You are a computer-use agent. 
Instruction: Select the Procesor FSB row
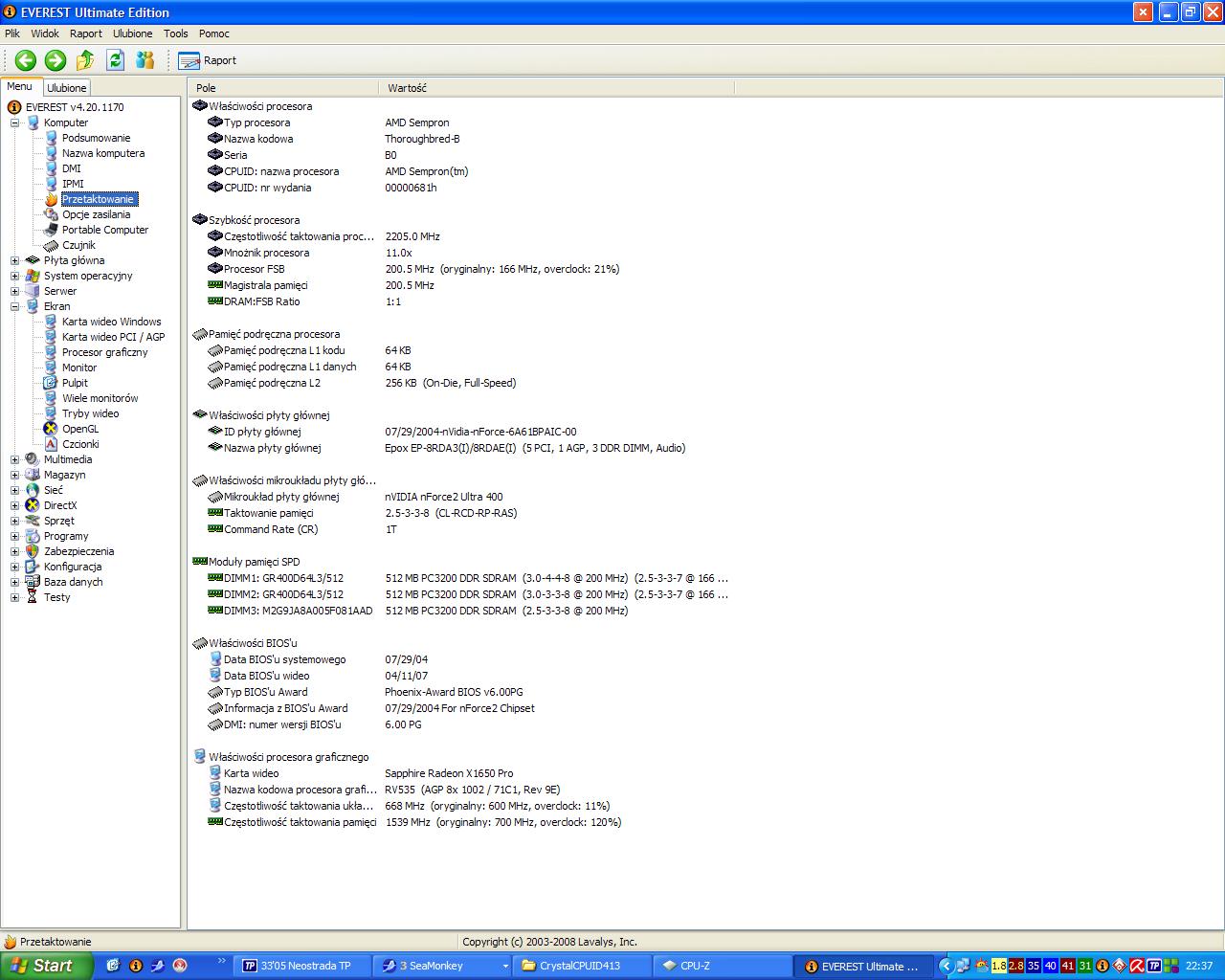[463, 269]
